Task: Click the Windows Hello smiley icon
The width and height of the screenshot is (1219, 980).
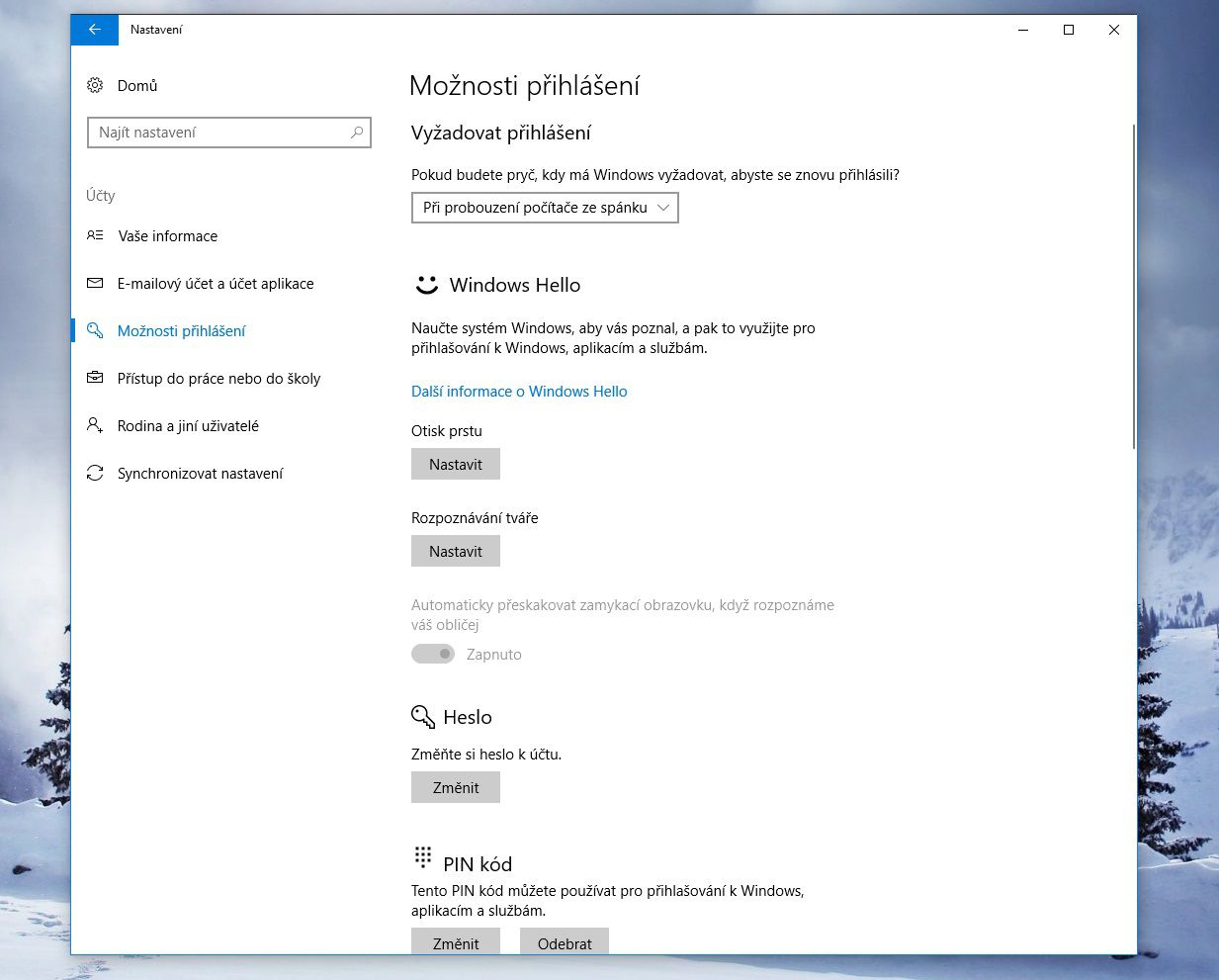Action: (x=426, y=285)
